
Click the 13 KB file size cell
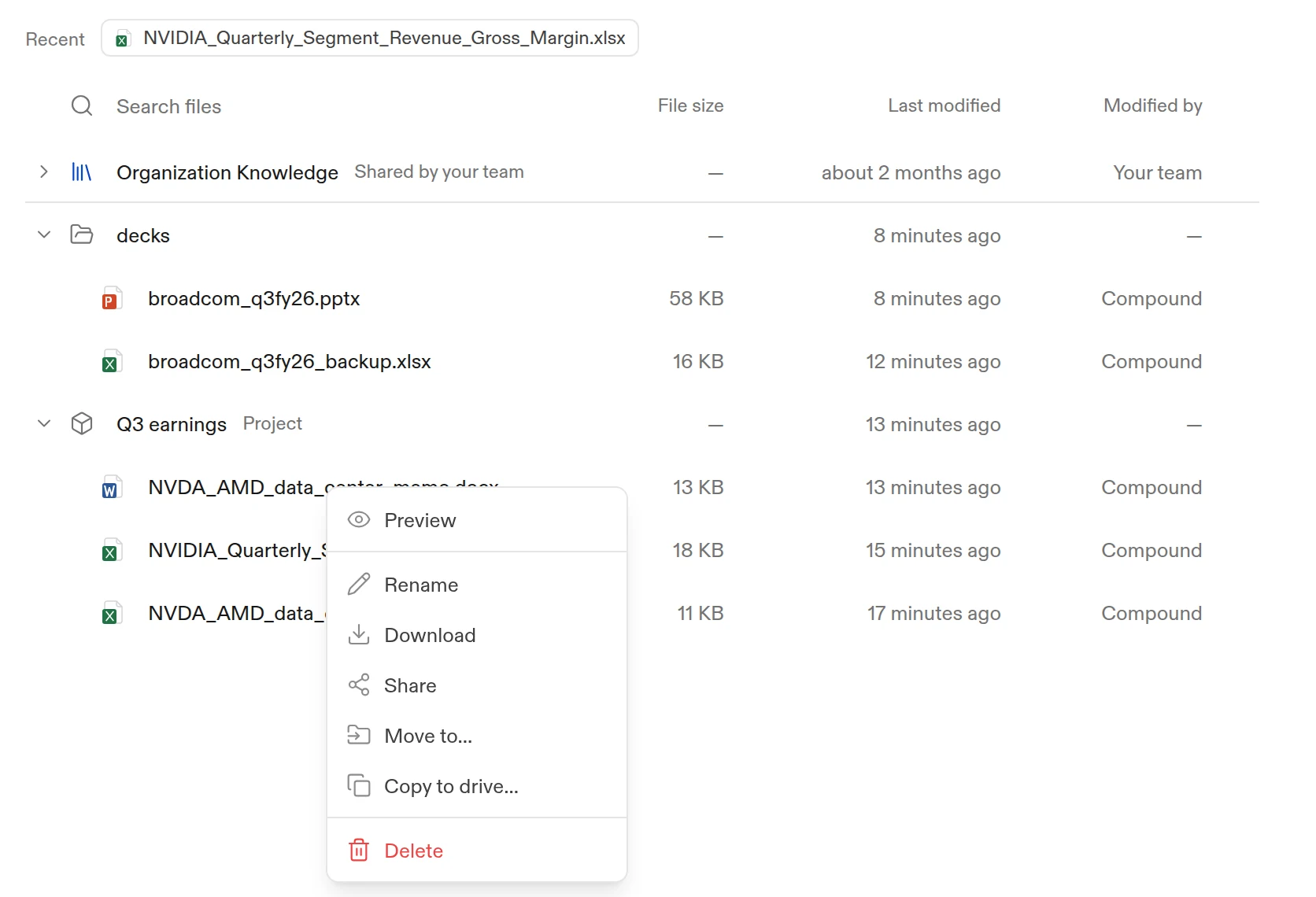tap(697, 487)
